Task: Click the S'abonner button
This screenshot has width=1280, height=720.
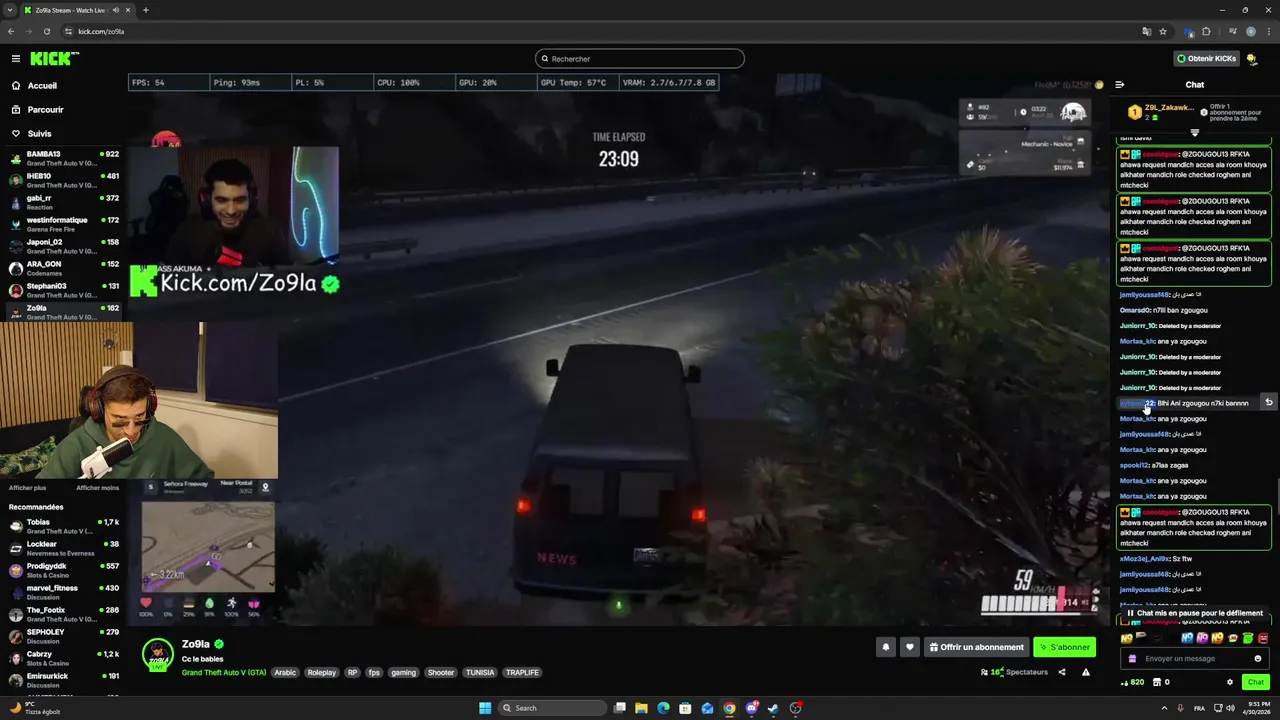Action: pyautogui.click(x=1065, y=647)
